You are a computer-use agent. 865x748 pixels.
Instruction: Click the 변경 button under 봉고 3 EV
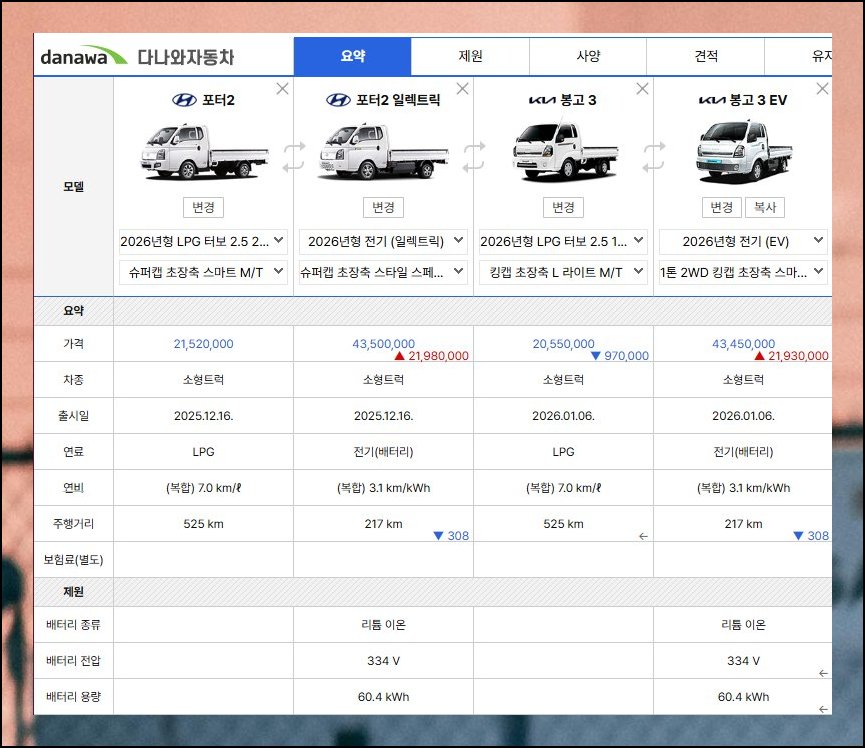click(722, 207)
